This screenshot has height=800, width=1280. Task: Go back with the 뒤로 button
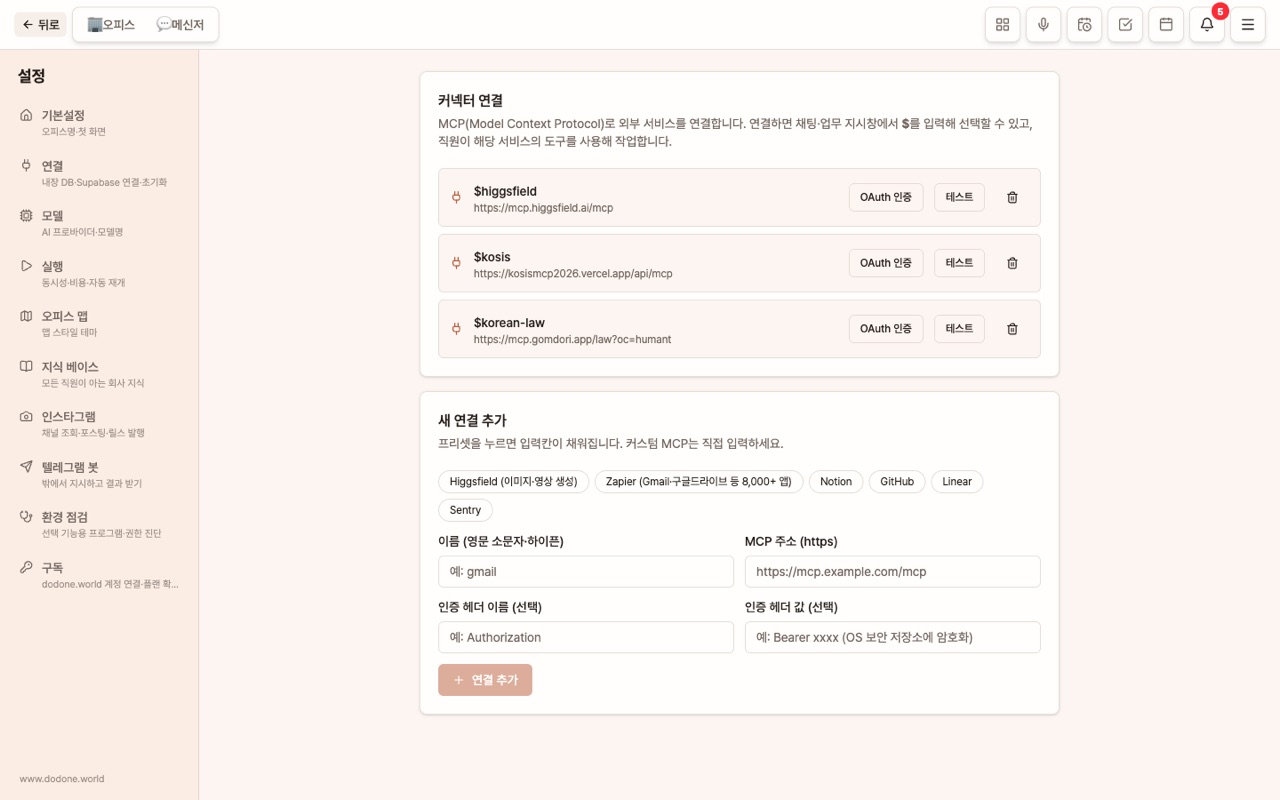click(x=41, y=25)
